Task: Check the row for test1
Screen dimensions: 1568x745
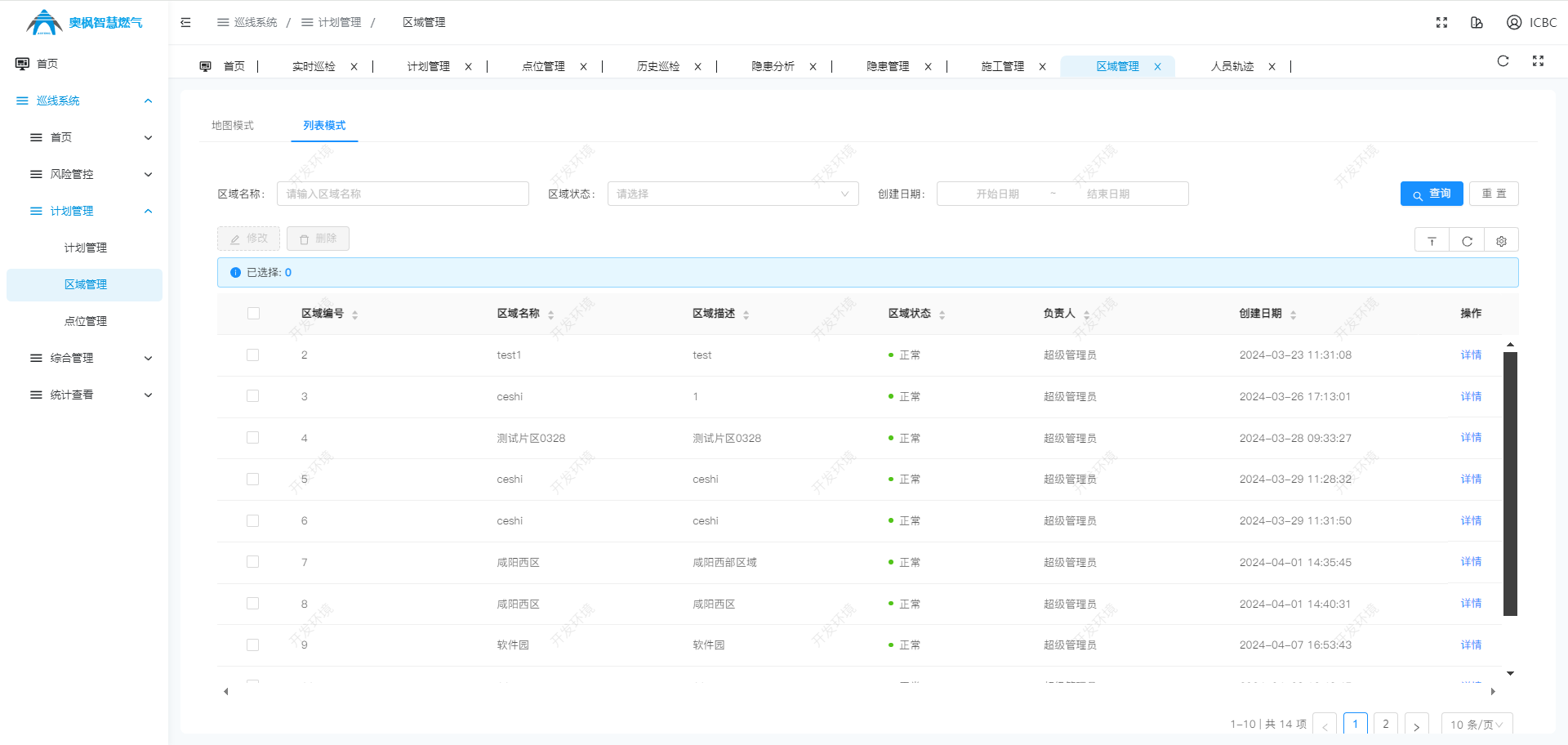Action: tap(253, 355)
